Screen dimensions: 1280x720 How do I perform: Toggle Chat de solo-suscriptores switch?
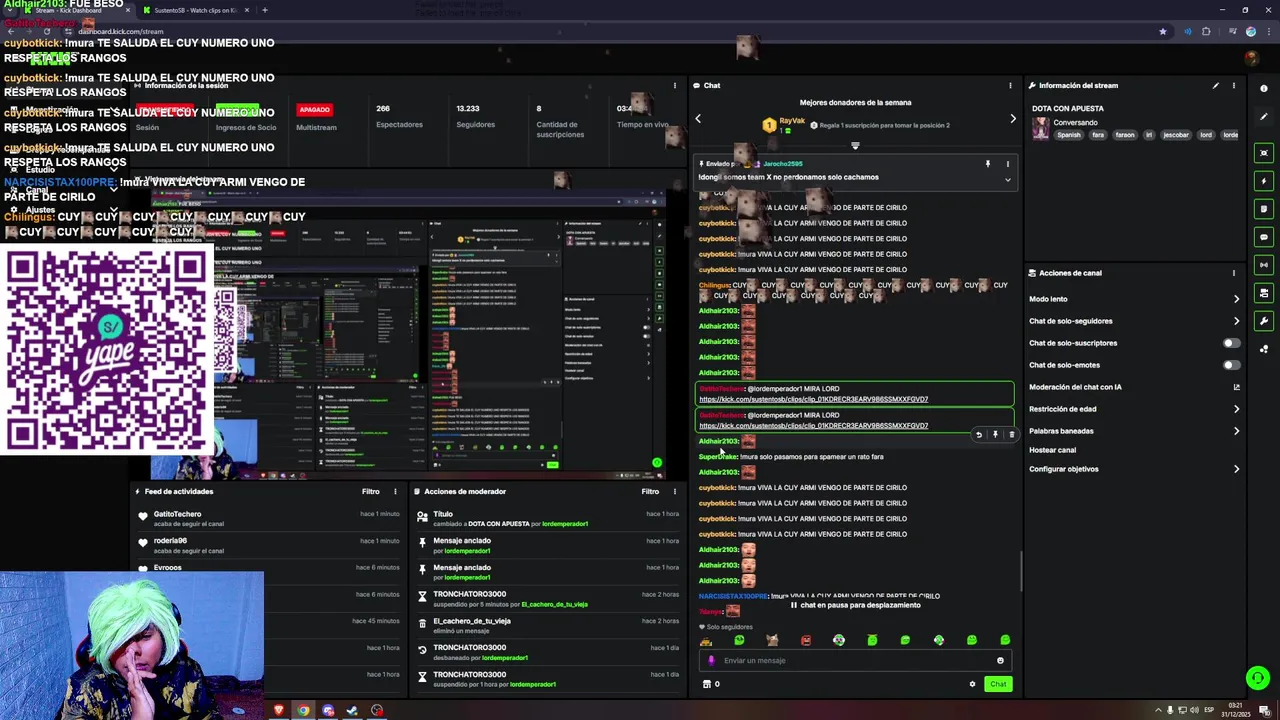[1232, 343]
